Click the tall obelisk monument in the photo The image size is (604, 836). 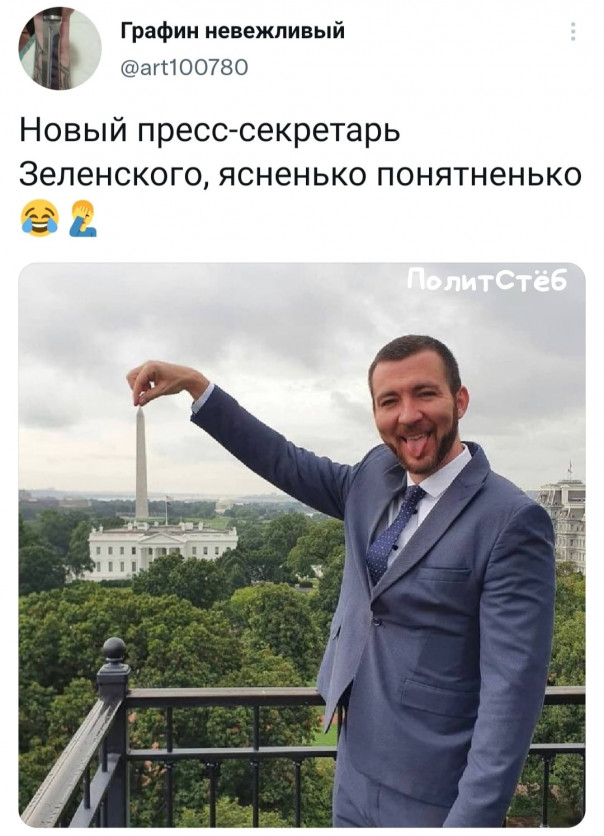click(x=141, y=463)
